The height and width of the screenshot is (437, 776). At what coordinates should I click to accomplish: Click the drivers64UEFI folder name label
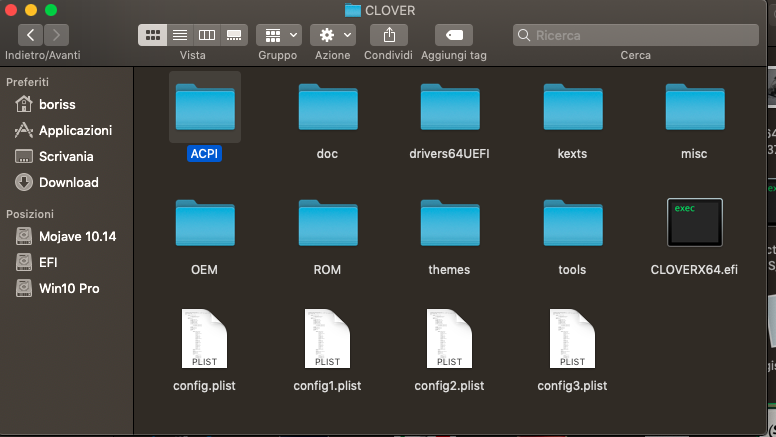pyautogui.click(x=449, y=154)
